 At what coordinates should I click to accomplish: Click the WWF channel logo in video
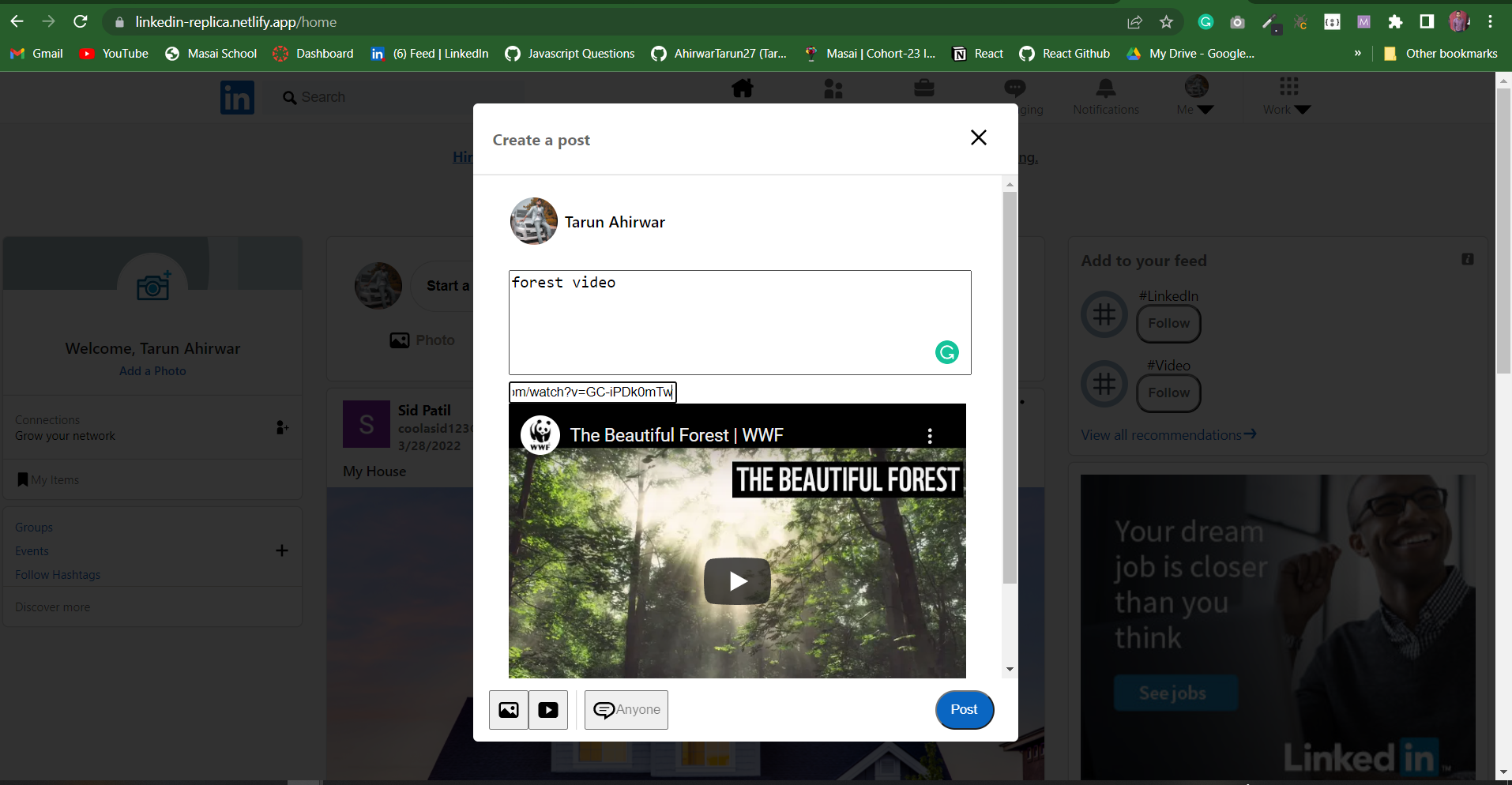(x=540, y=435)
